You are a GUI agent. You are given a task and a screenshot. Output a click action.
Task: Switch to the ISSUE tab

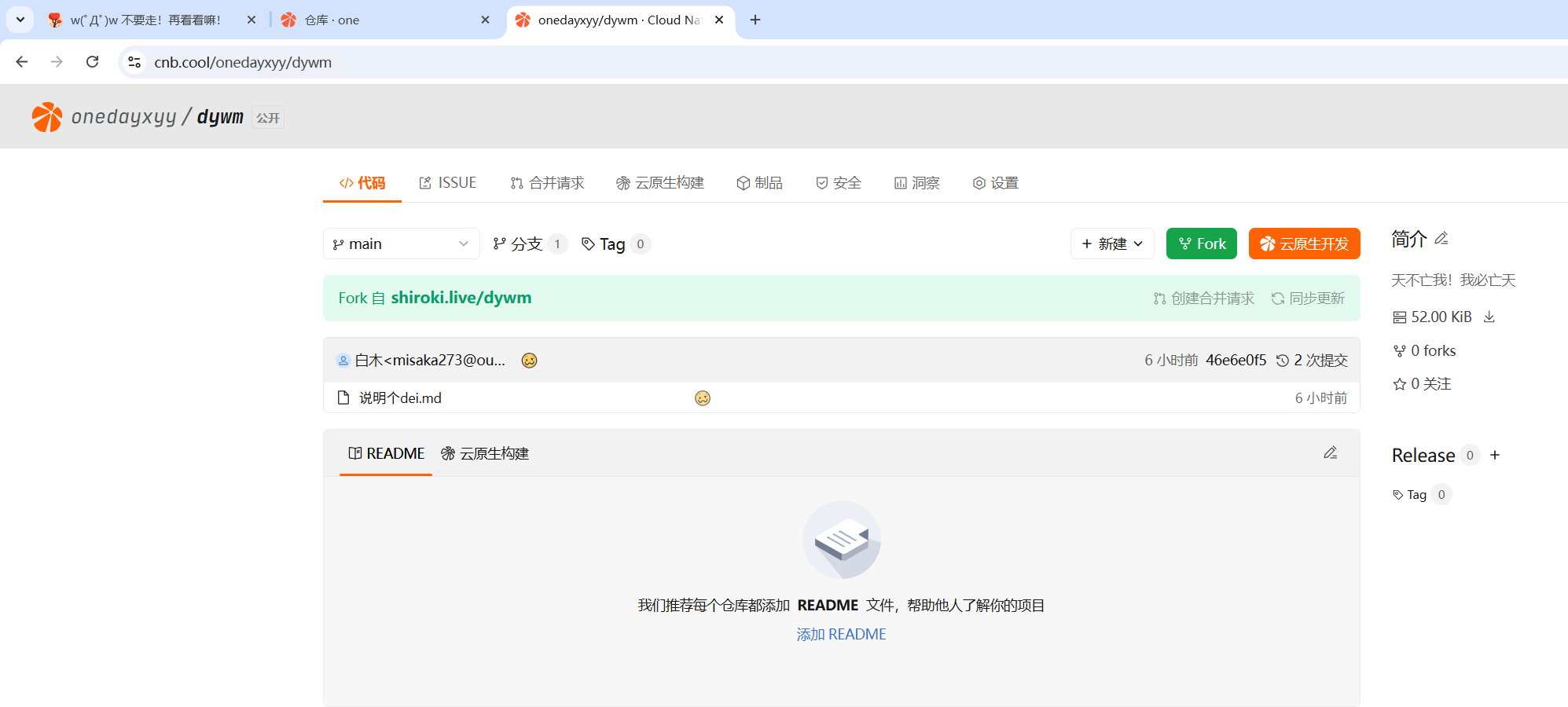(447, 183)
